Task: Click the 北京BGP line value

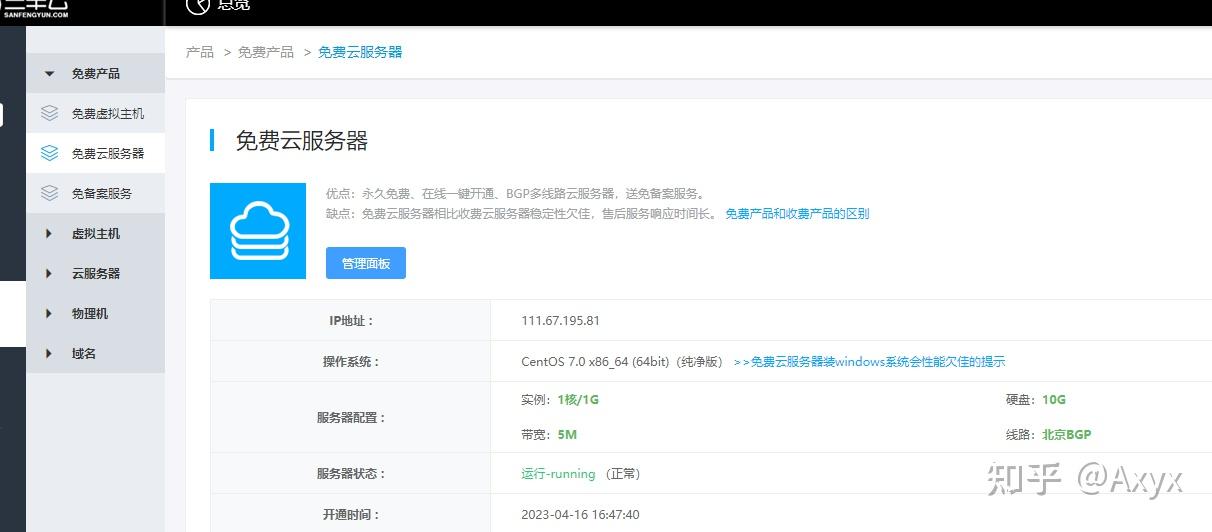Action: pyautogui.click(x=1067, y=435)
